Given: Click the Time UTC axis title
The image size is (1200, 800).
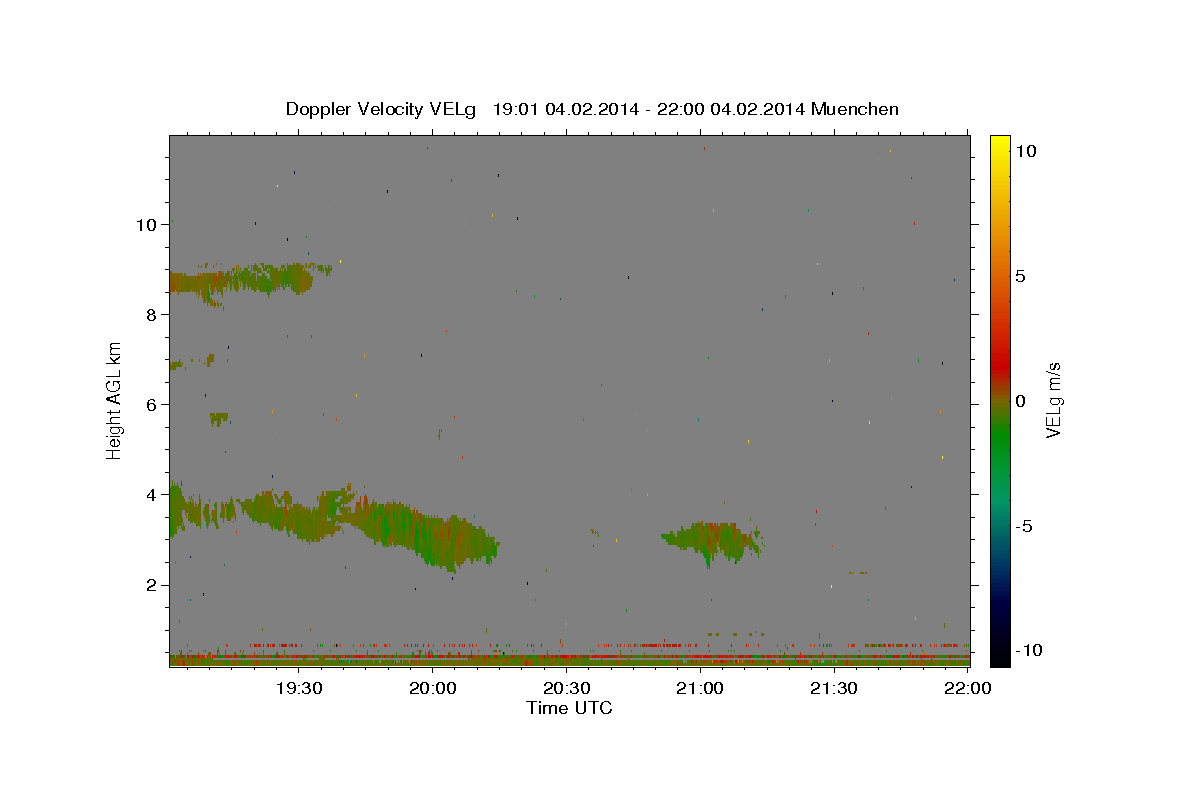Looking at the screenshot, I should [569, 708].
